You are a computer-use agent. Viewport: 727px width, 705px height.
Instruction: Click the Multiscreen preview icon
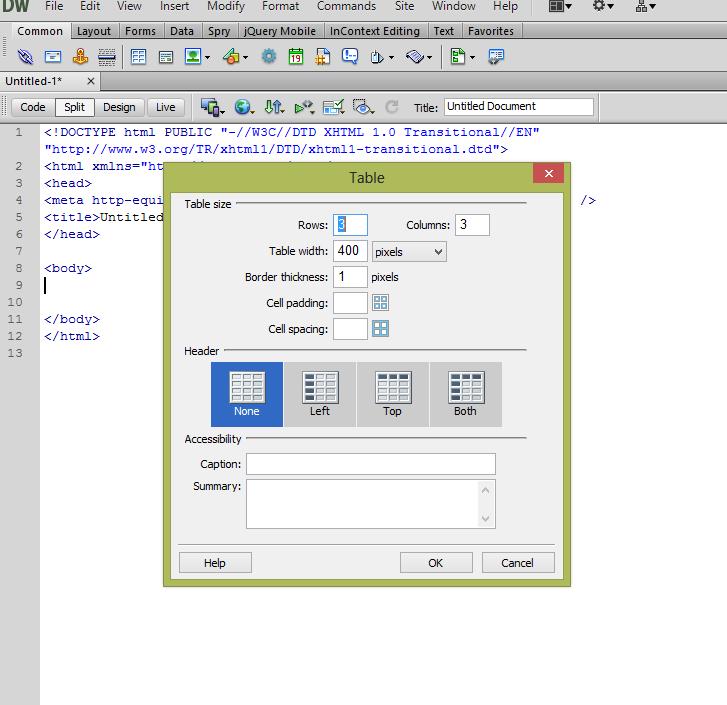tap(212, 107)
